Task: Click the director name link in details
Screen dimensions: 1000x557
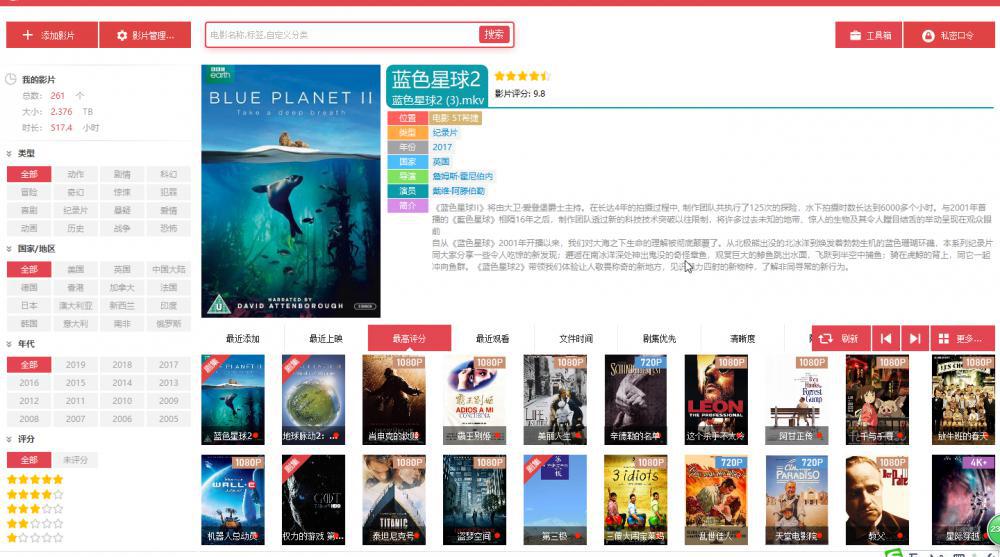Action: pos(462,176)
